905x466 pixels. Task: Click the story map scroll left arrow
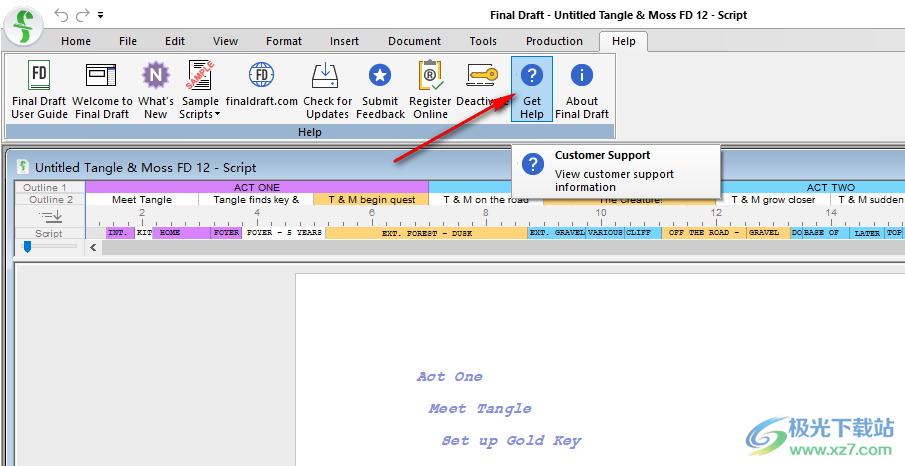pos(94,247)
